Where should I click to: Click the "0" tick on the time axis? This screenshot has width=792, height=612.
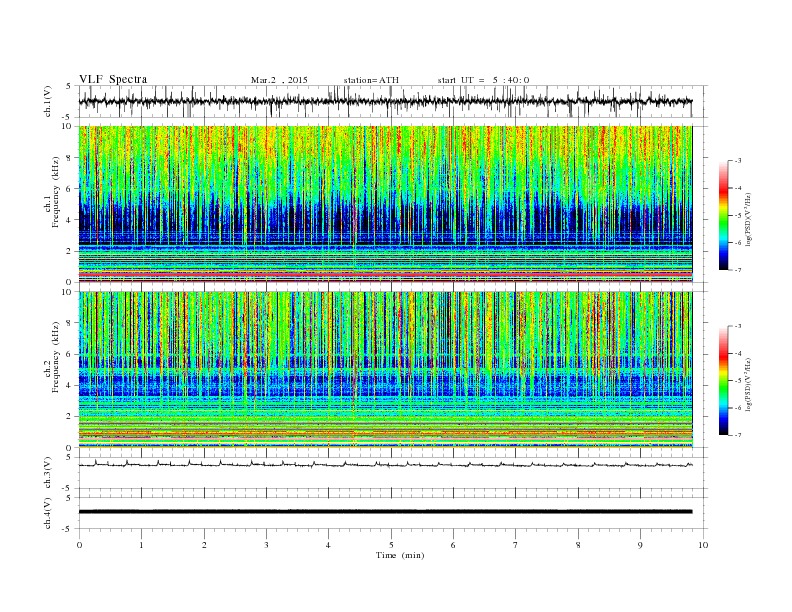coord(79,545)
